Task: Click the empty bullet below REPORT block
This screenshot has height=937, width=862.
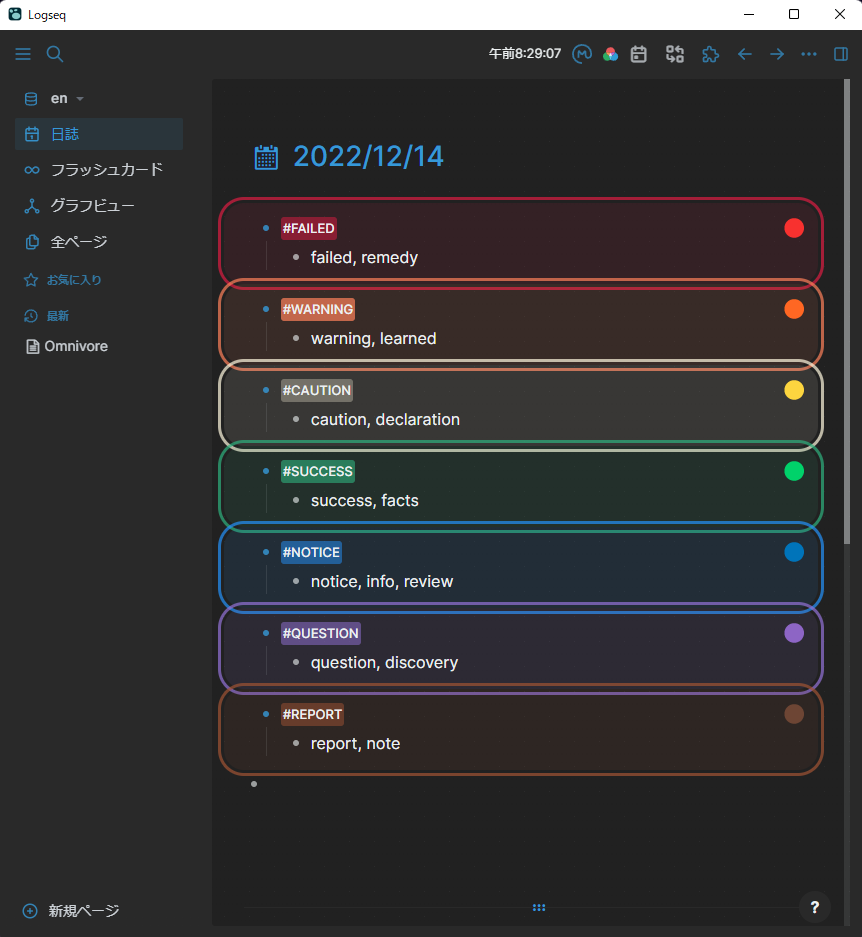Action: click(x=254, y=784)
